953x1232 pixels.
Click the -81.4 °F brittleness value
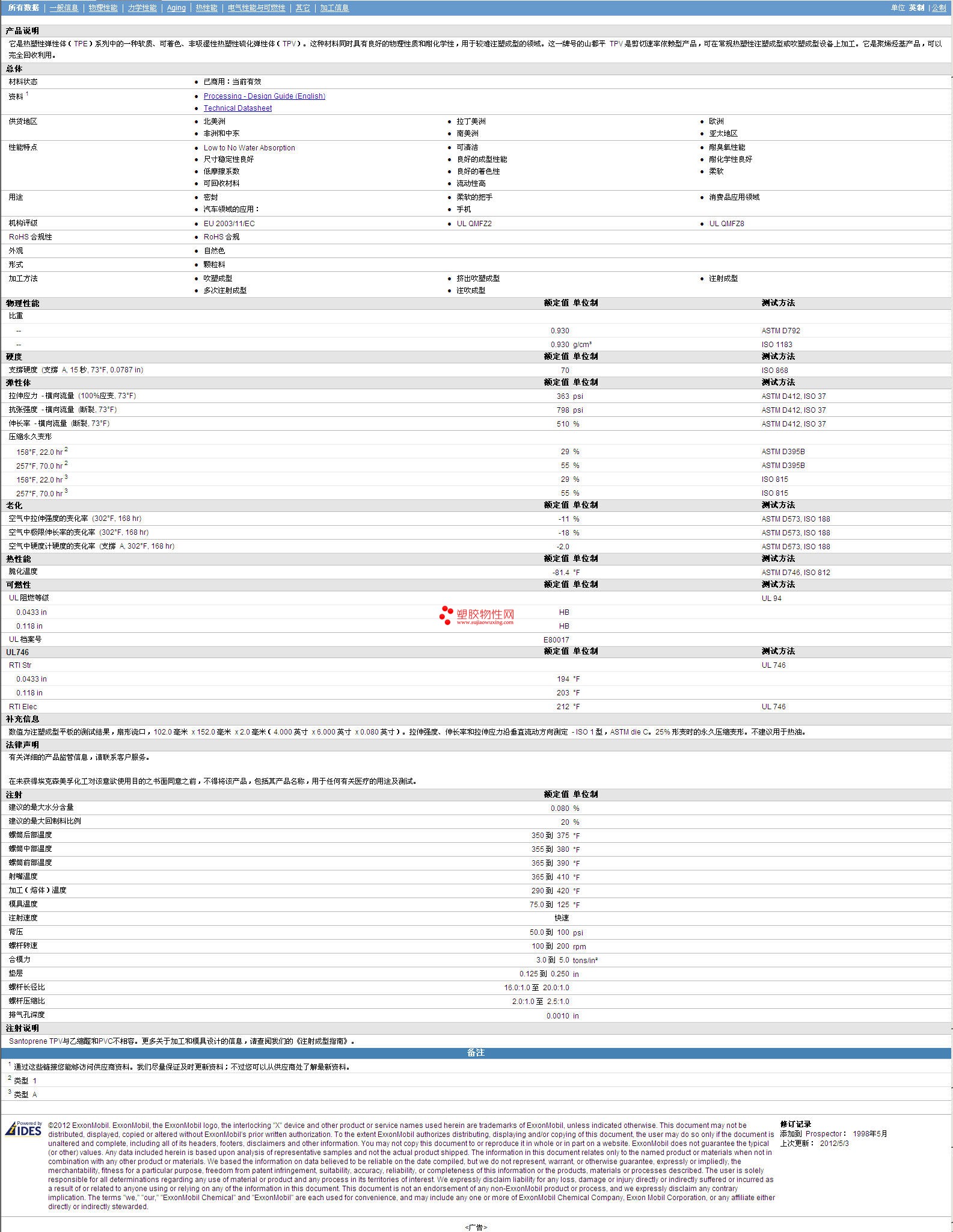(566, 573)
